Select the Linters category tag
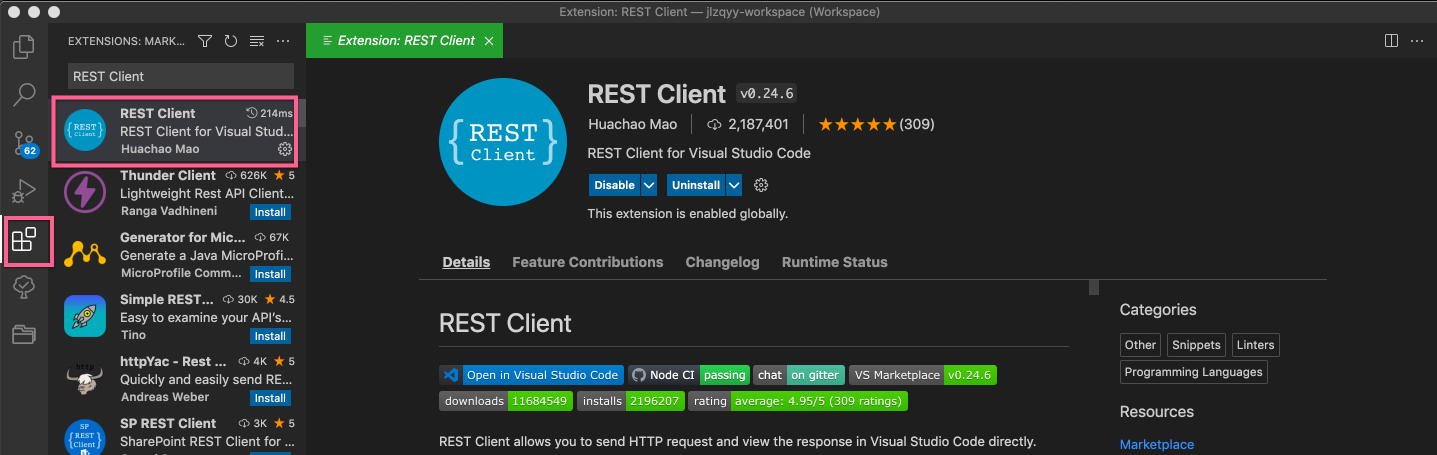 tap(1255, 345)
